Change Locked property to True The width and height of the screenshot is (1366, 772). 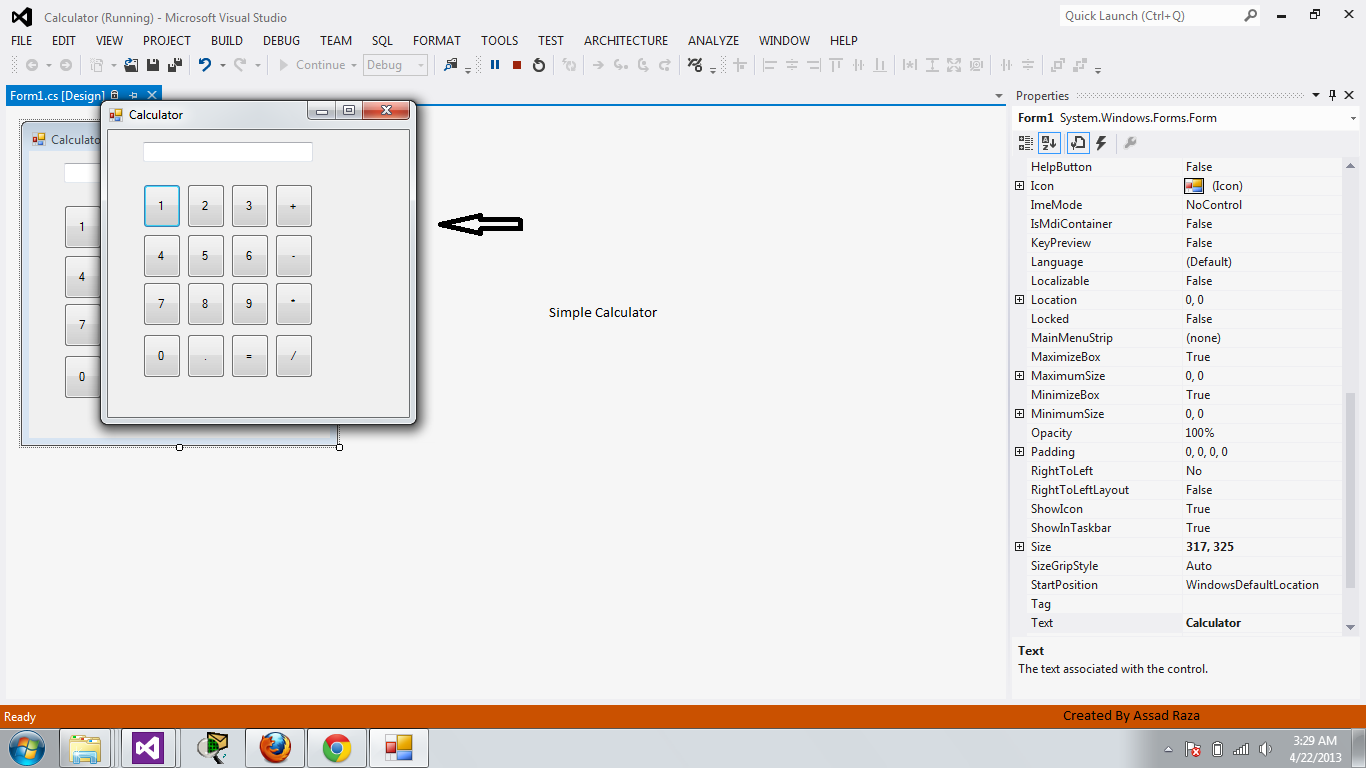click(1230, 318)
